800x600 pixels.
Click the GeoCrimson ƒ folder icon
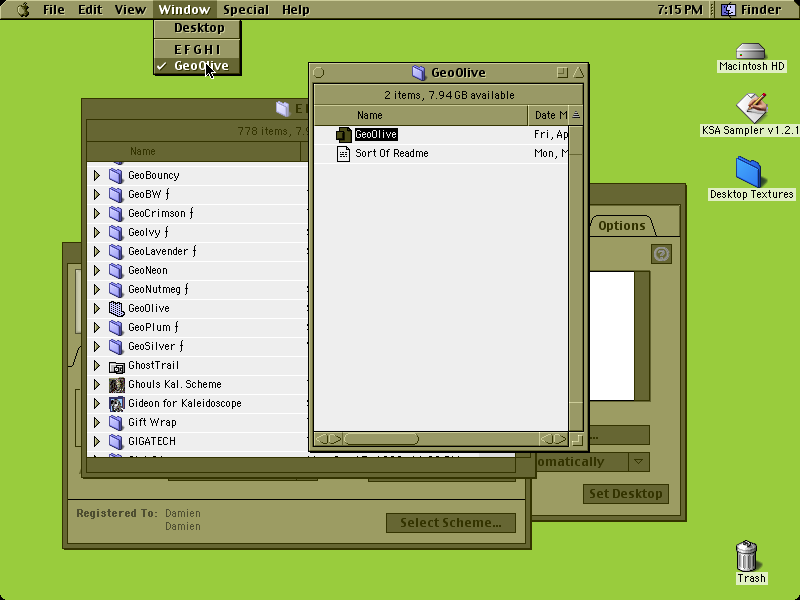pos(116,213)
